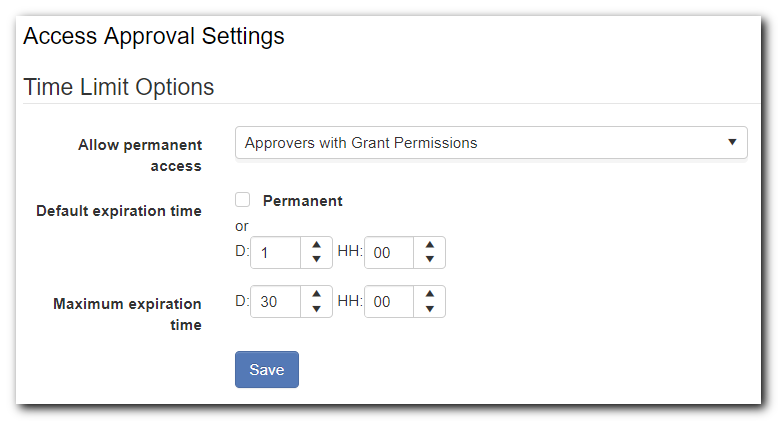
Task: Increase maximum expiration hours with up arrow
Action: (430, 294)
